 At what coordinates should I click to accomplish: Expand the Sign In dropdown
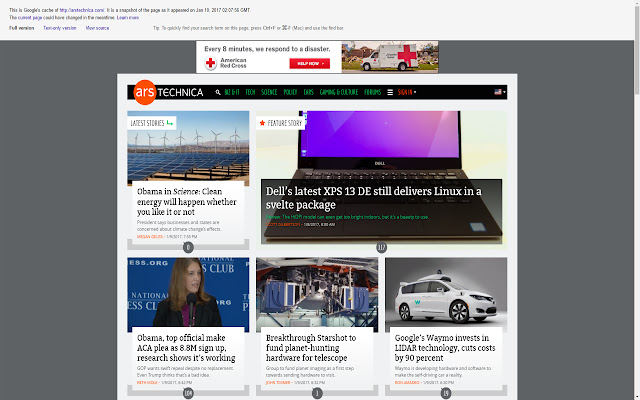407,92
